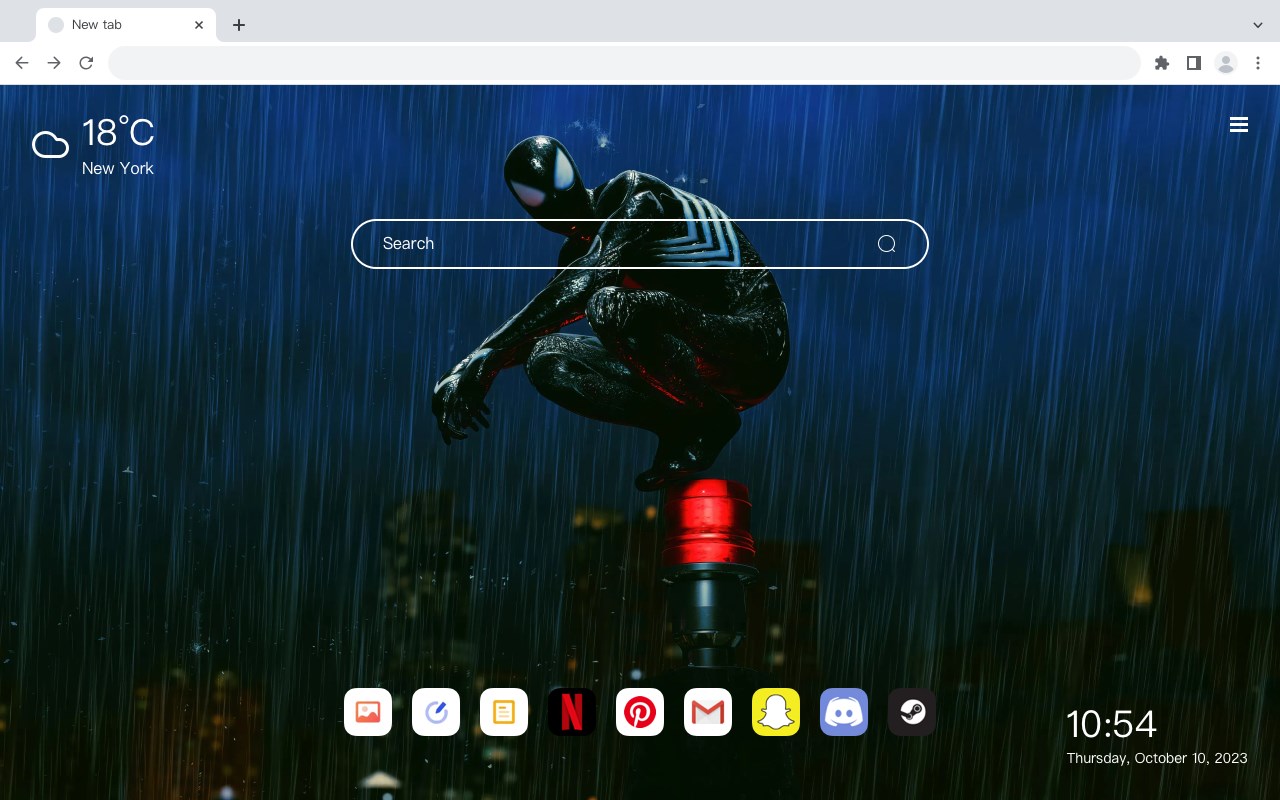Screen dimensions: 1280x800
Task: Close the New tab tab
Action: (199, 25)
